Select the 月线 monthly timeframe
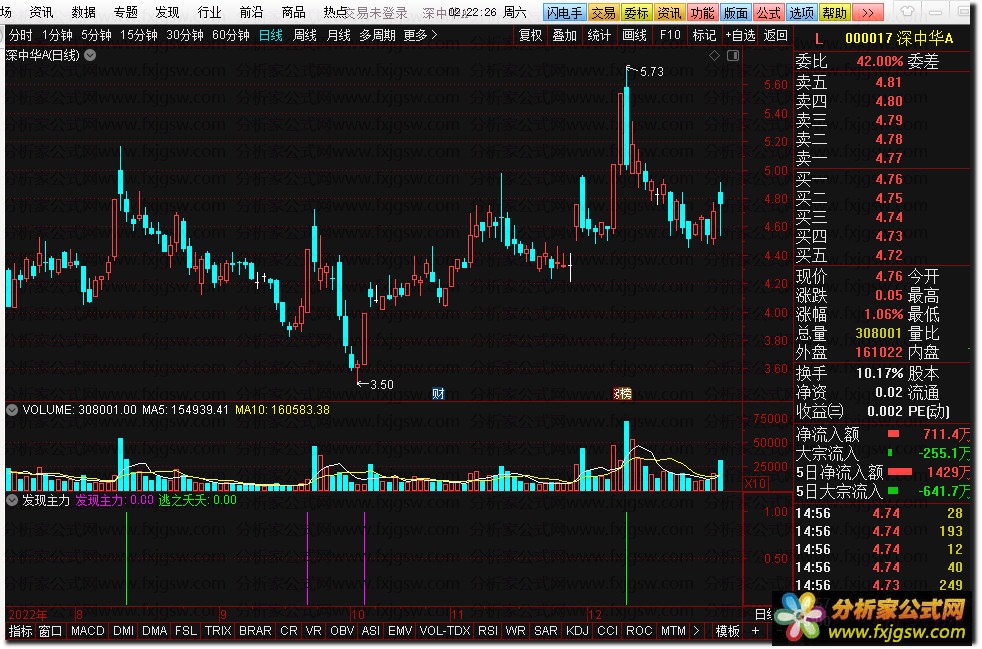 click(339, 35)
